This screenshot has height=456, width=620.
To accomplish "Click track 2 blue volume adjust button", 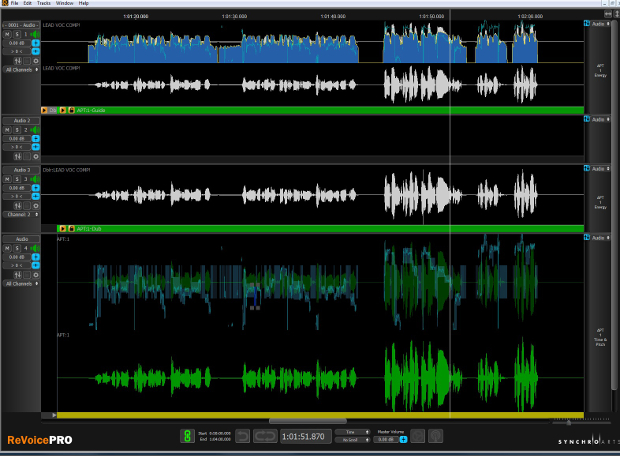I will (x=36, y=138).
